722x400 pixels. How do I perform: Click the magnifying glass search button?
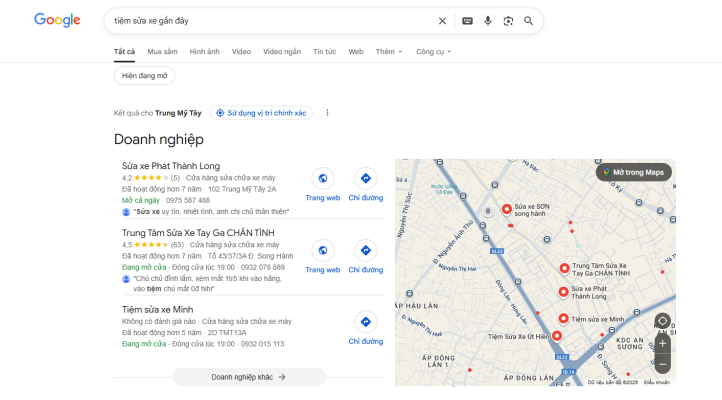click(x=529, y=20)
